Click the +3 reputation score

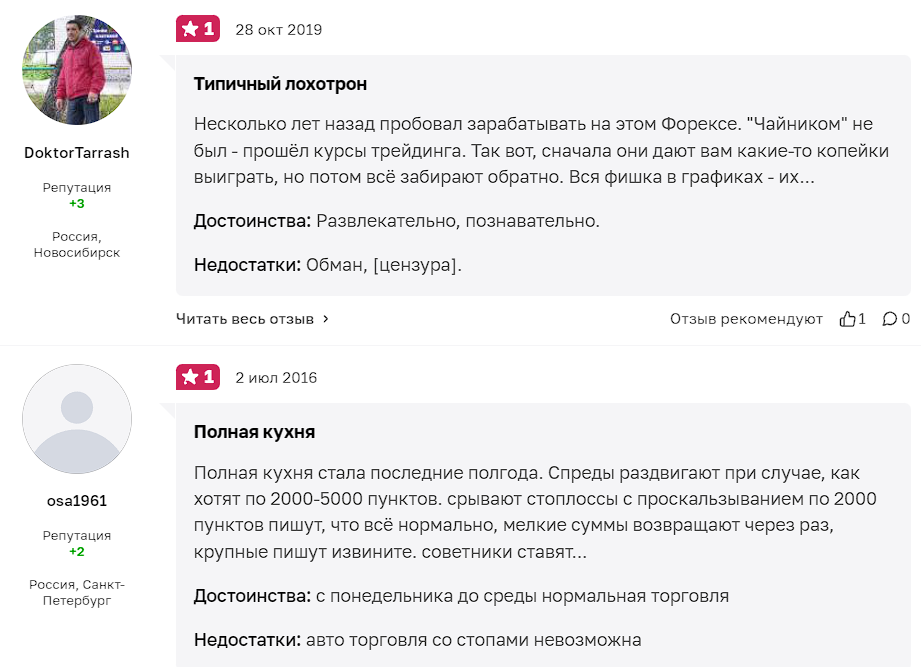pos(77,203)
